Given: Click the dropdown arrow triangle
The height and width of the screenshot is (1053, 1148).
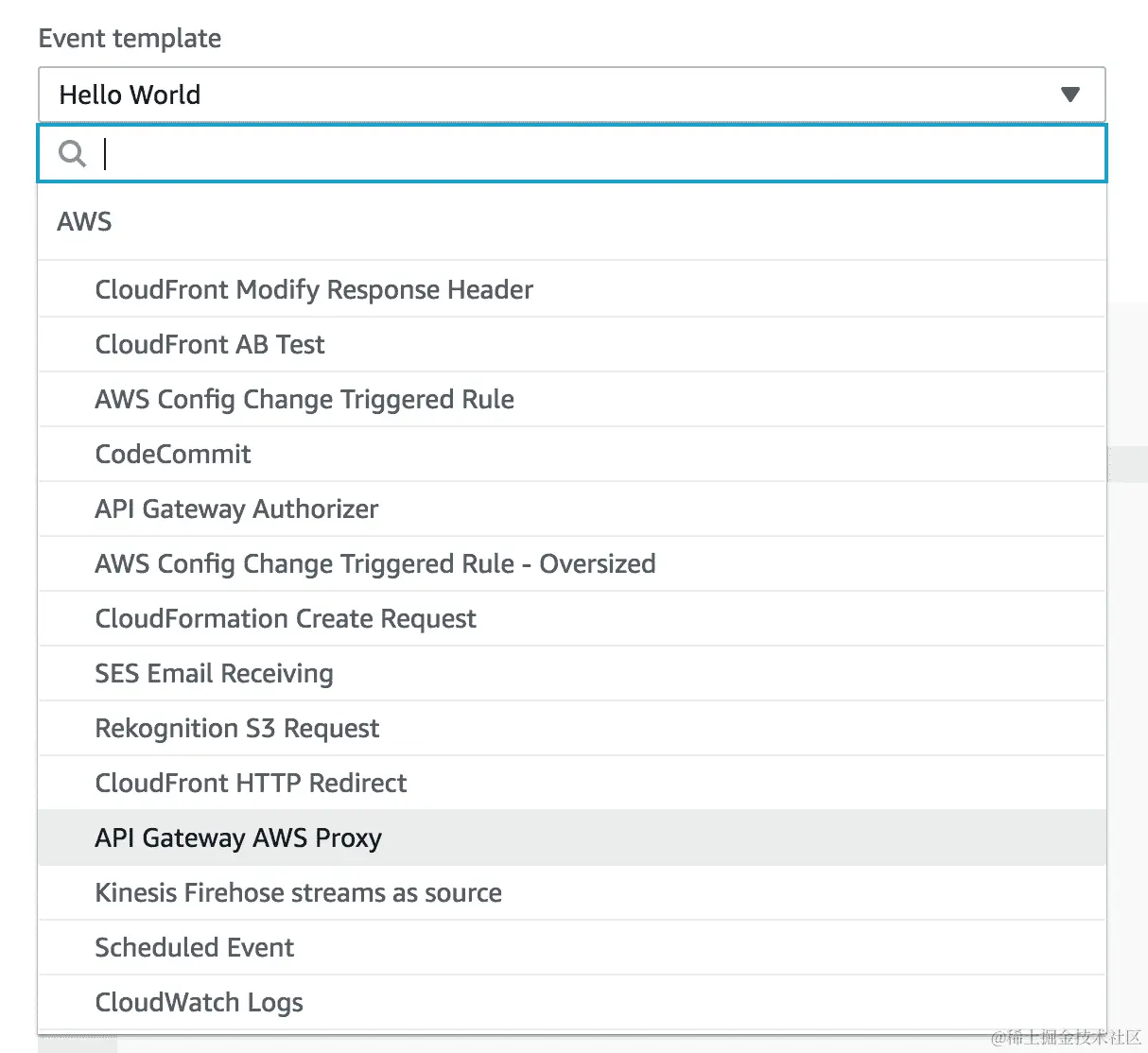Looking at the screenshot, I should [x=1070, y=95].
